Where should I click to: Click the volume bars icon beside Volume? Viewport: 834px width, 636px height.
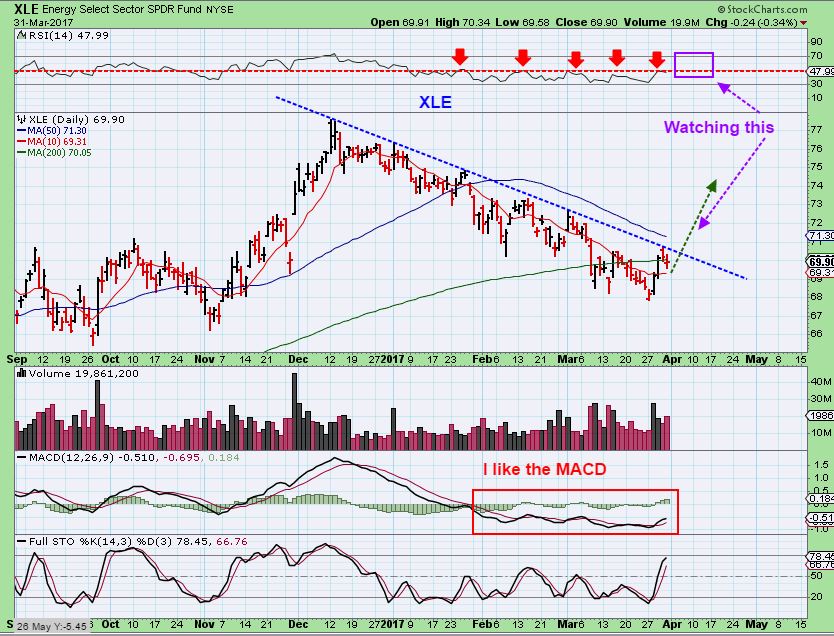pos(22,373)
